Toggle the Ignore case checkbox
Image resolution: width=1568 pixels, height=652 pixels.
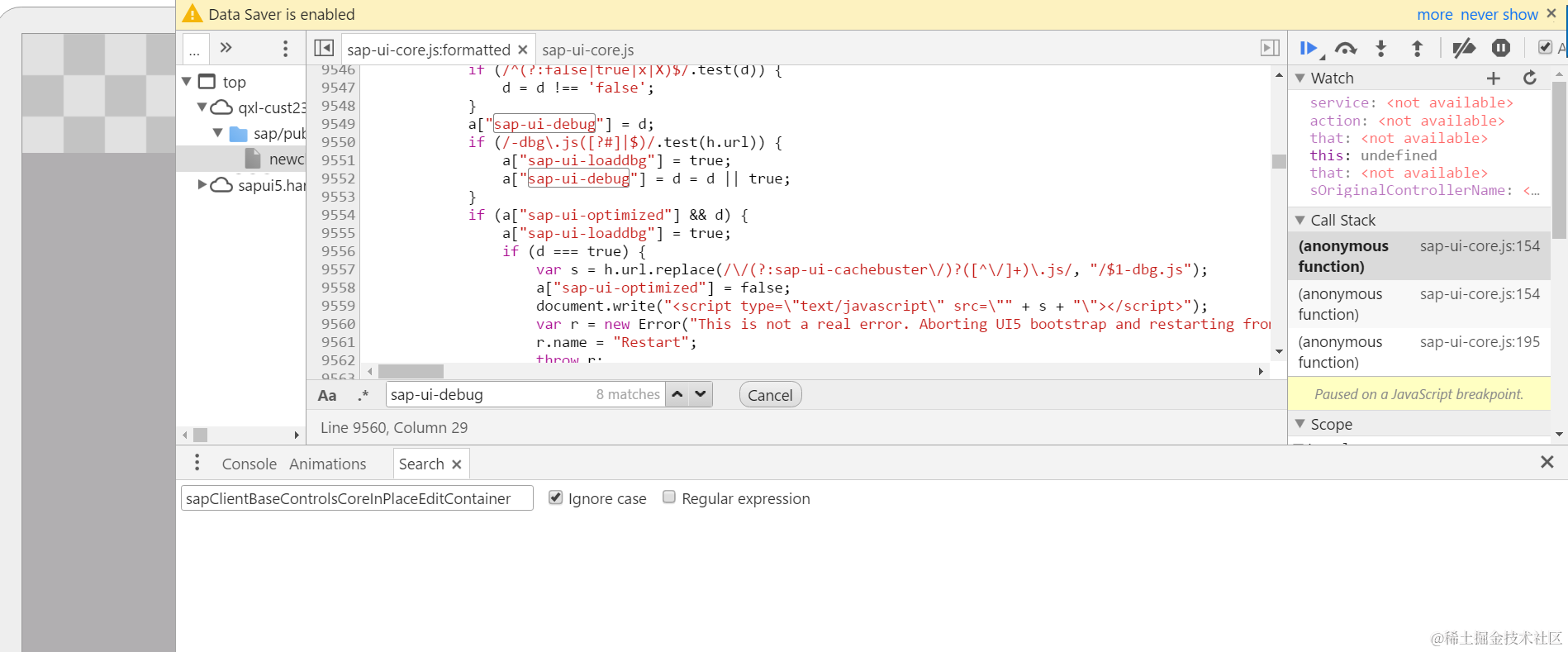click(x=556, y=497)
